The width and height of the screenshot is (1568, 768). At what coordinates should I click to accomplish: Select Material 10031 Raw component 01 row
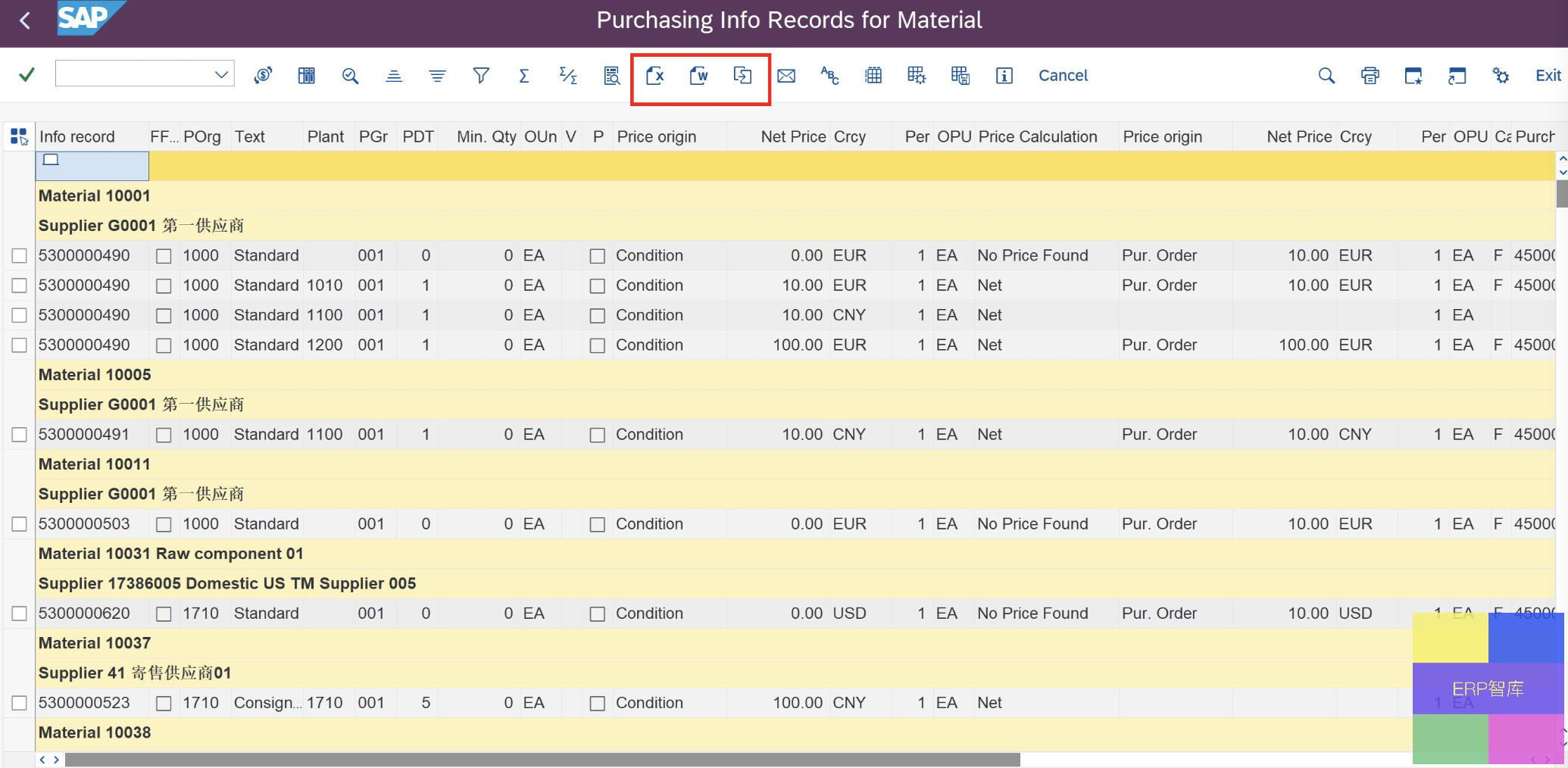pos(795,554)
